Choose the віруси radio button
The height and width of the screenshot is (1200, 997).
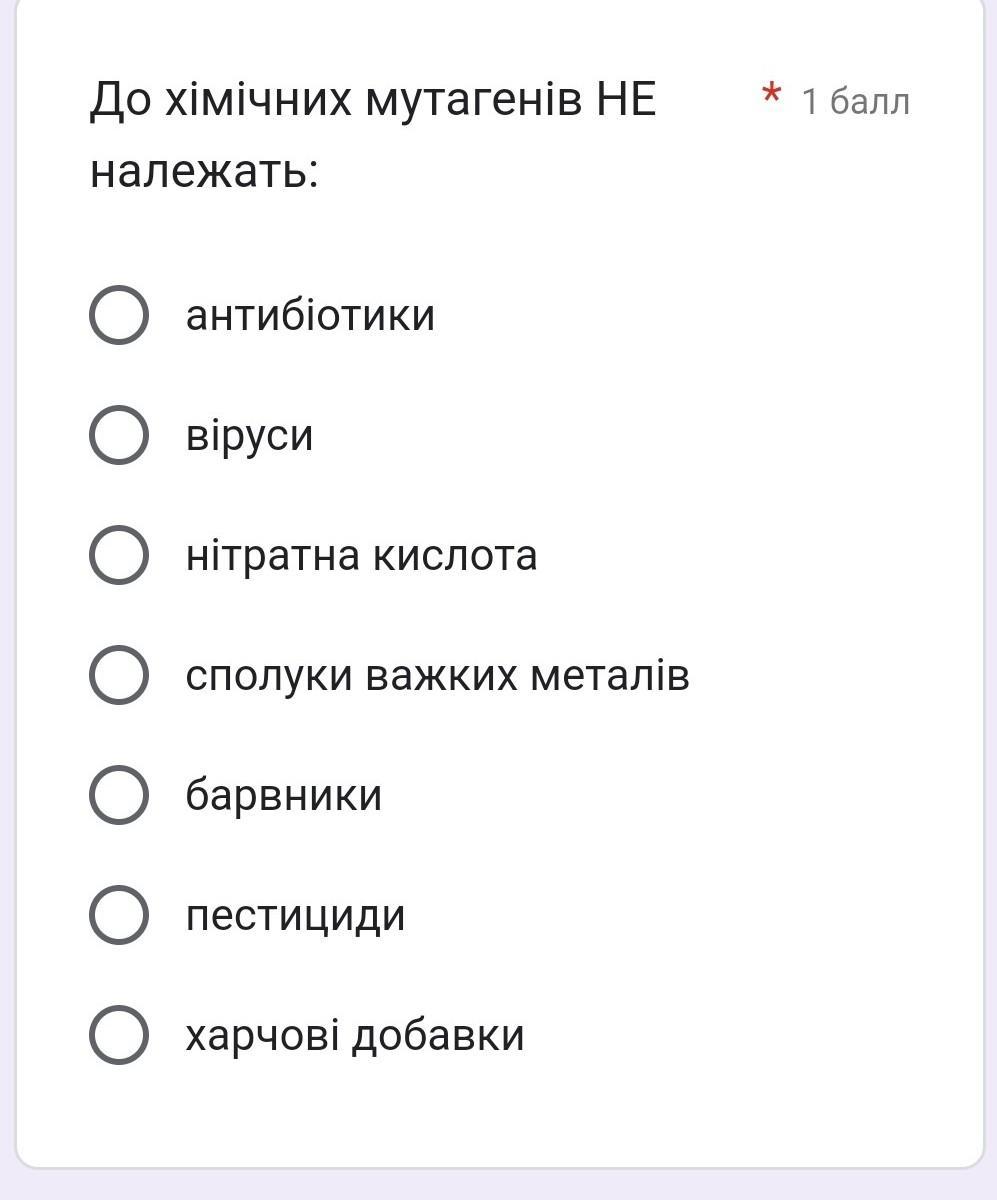point(119,435)
